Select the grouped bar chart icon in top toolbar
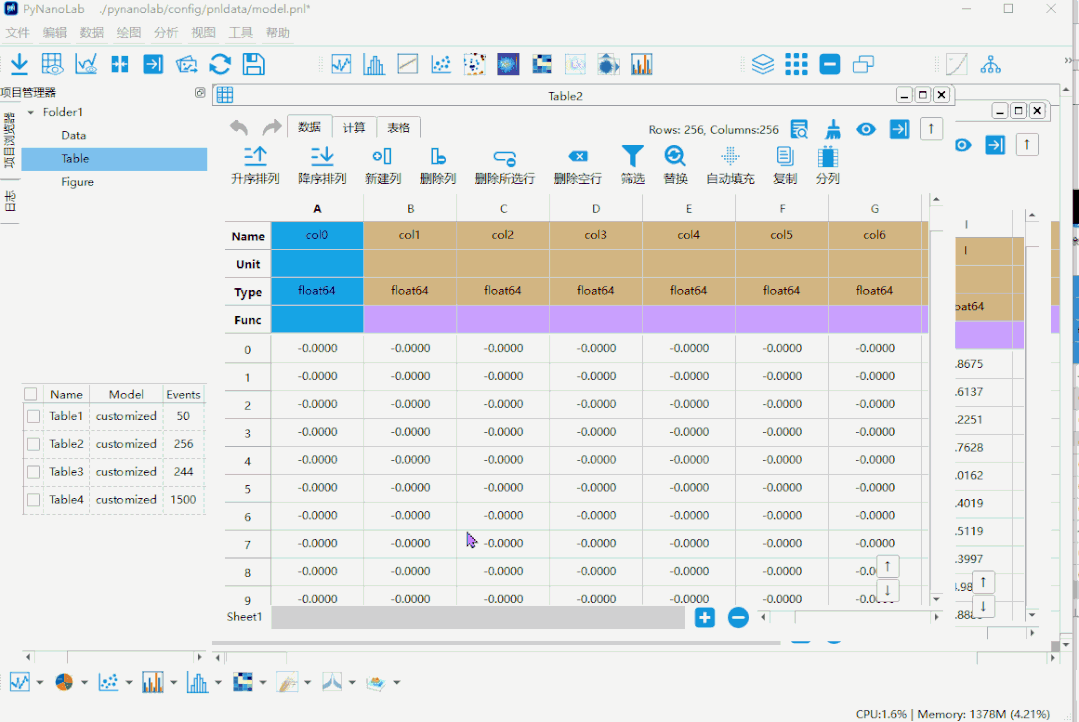This screenshot has width=1079, height=722. [x=641, y=64]
